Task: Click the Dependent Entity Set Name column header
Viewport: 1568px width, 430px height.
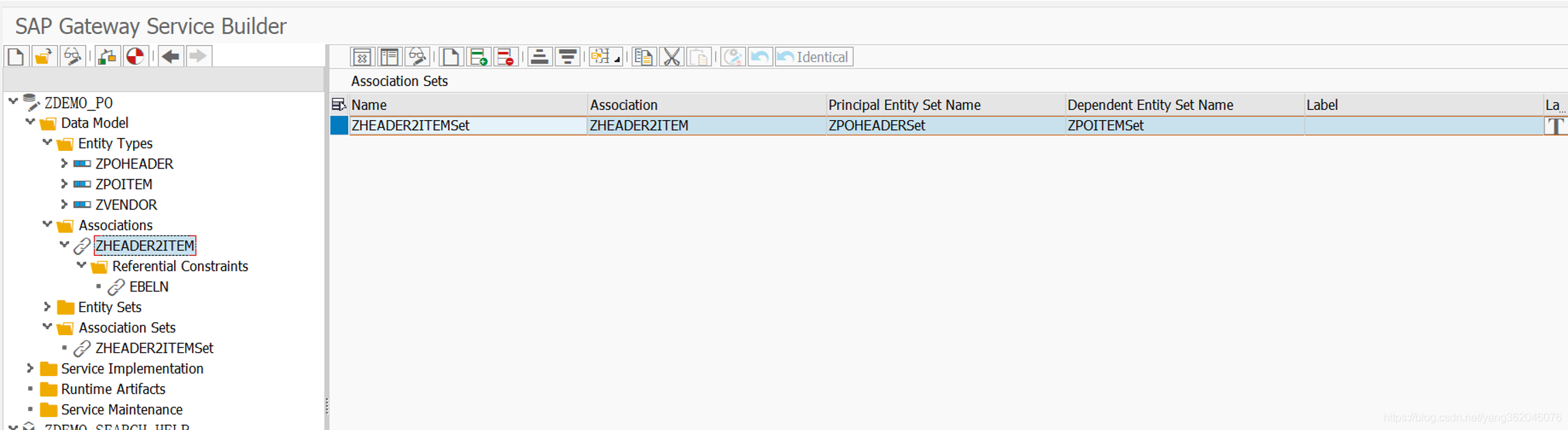Action: click(1184, 104)
